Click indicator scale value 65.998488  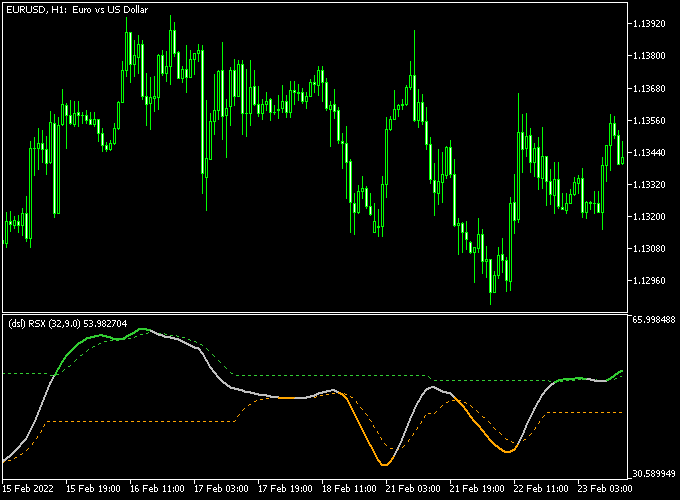[654, 320]
